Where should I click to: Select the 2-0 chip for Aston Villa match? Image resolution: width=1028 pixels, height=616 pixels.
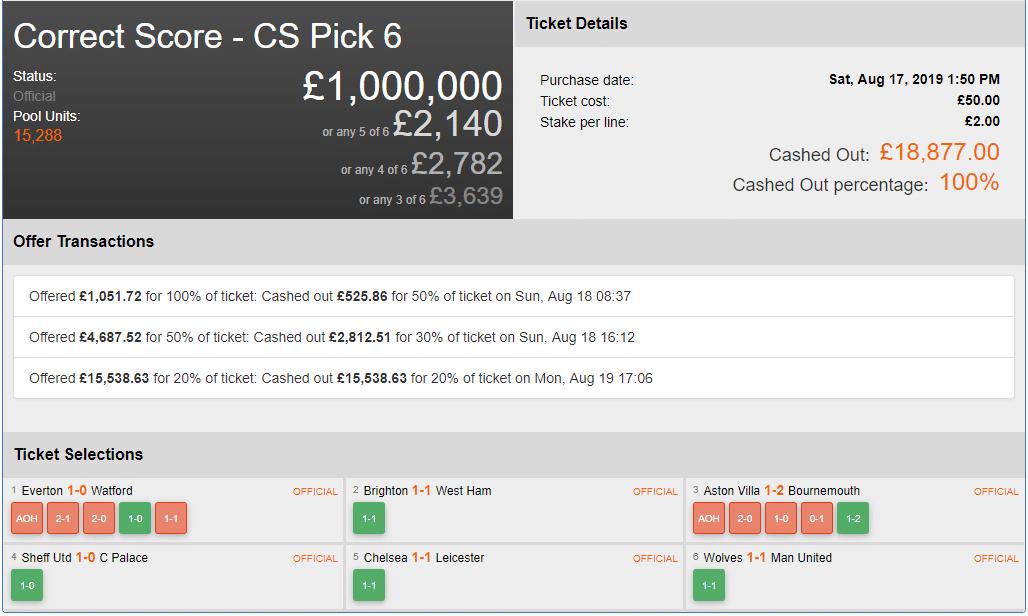pos(745,518)
